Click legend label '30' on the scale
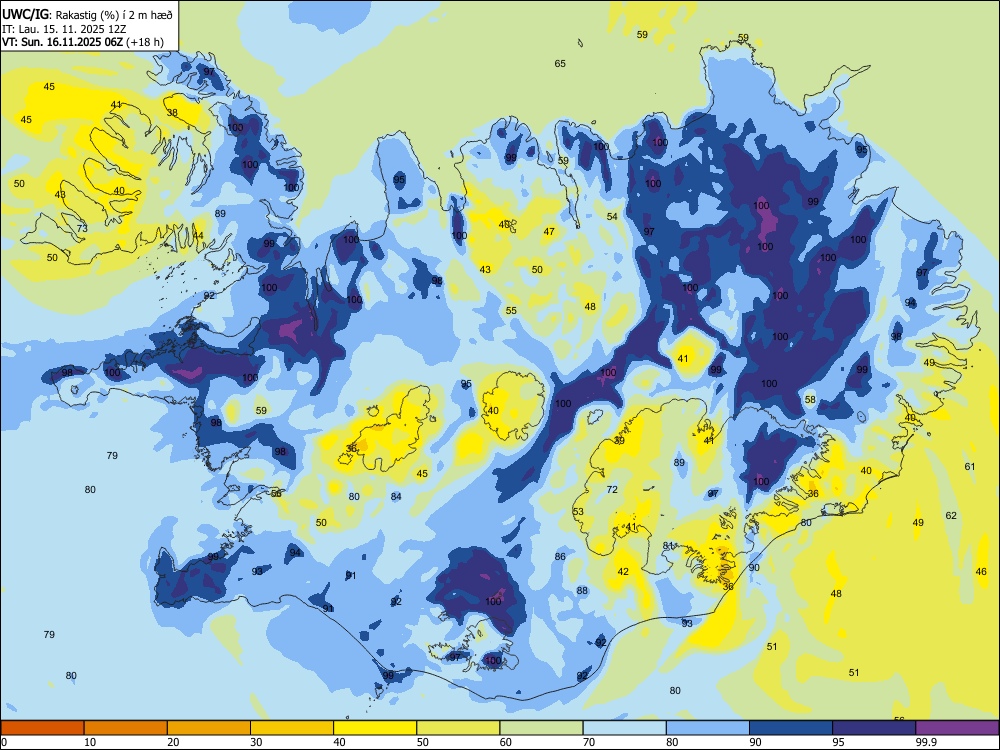The width and height of the screenshot is (1000, 750). click(256, 742)
